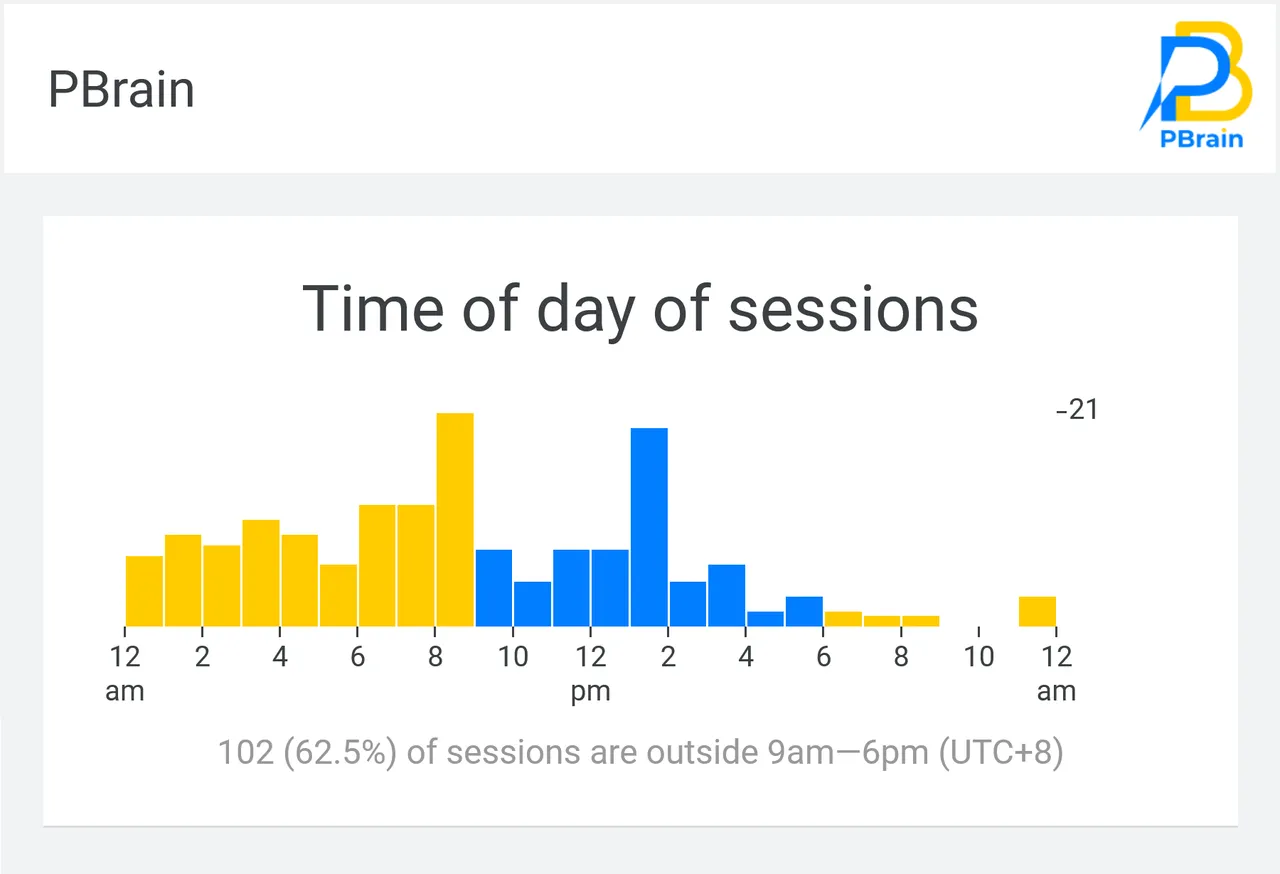Click the yellow bar at 3am
This screenshot has width=1280, height=874.
coord(261,573)
